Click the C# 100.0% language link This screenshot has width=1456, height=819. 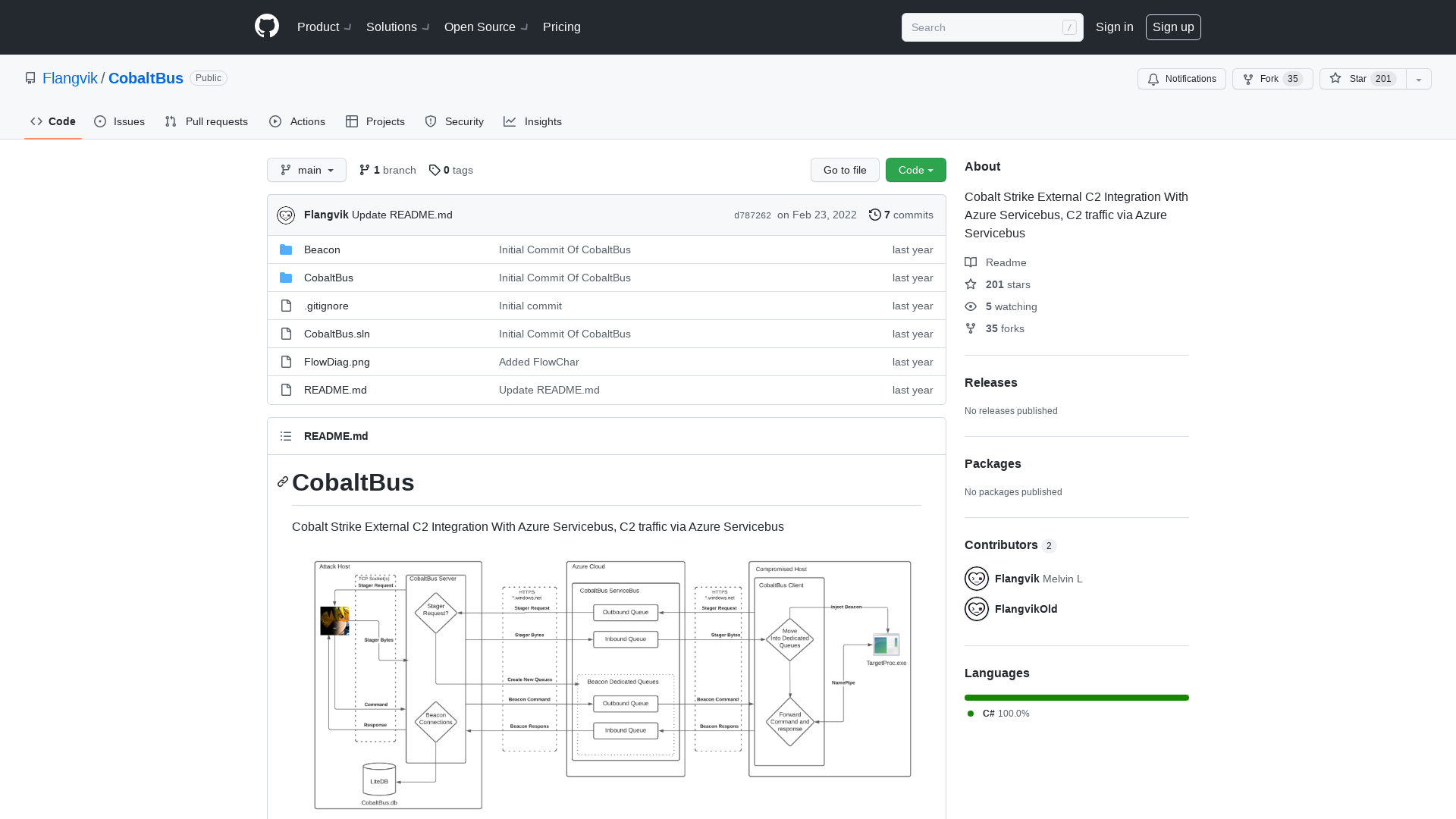click(x=999, y=714)
